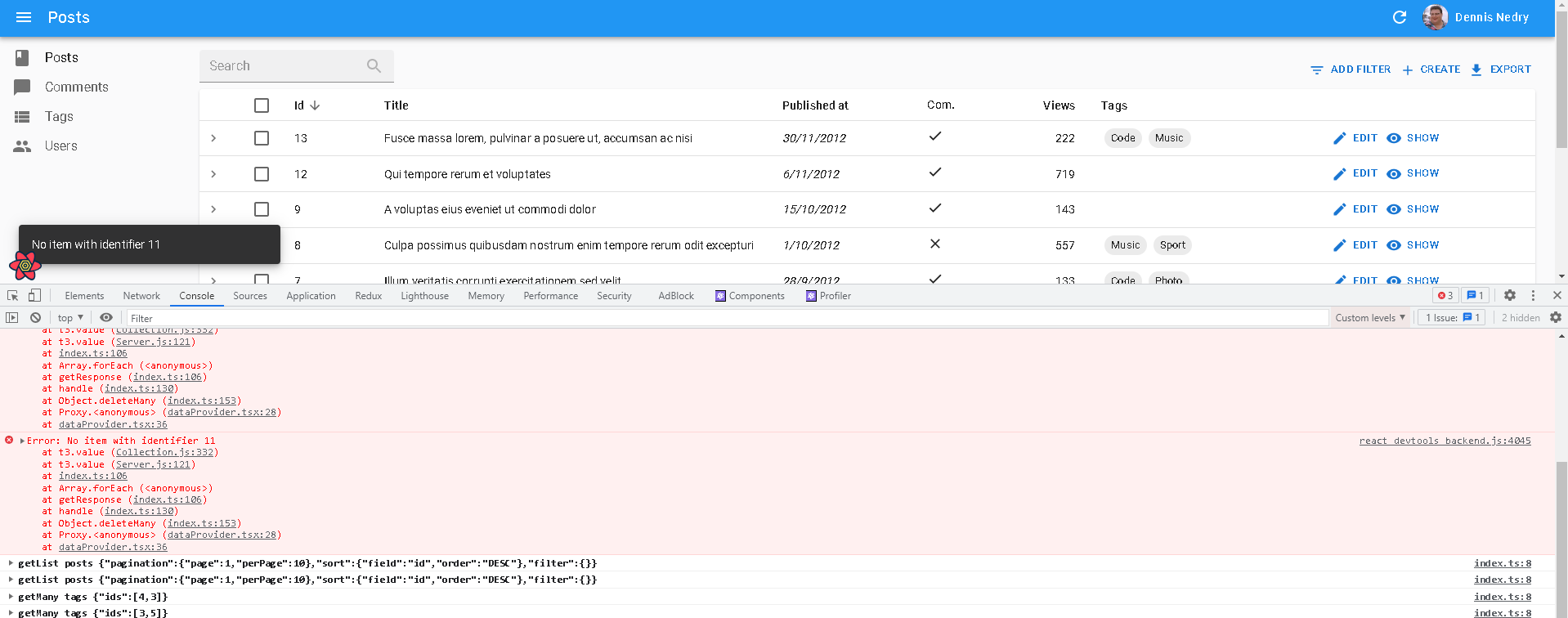Click the EXPORT button
The image size is (1568, 618).
point(1501,69)
